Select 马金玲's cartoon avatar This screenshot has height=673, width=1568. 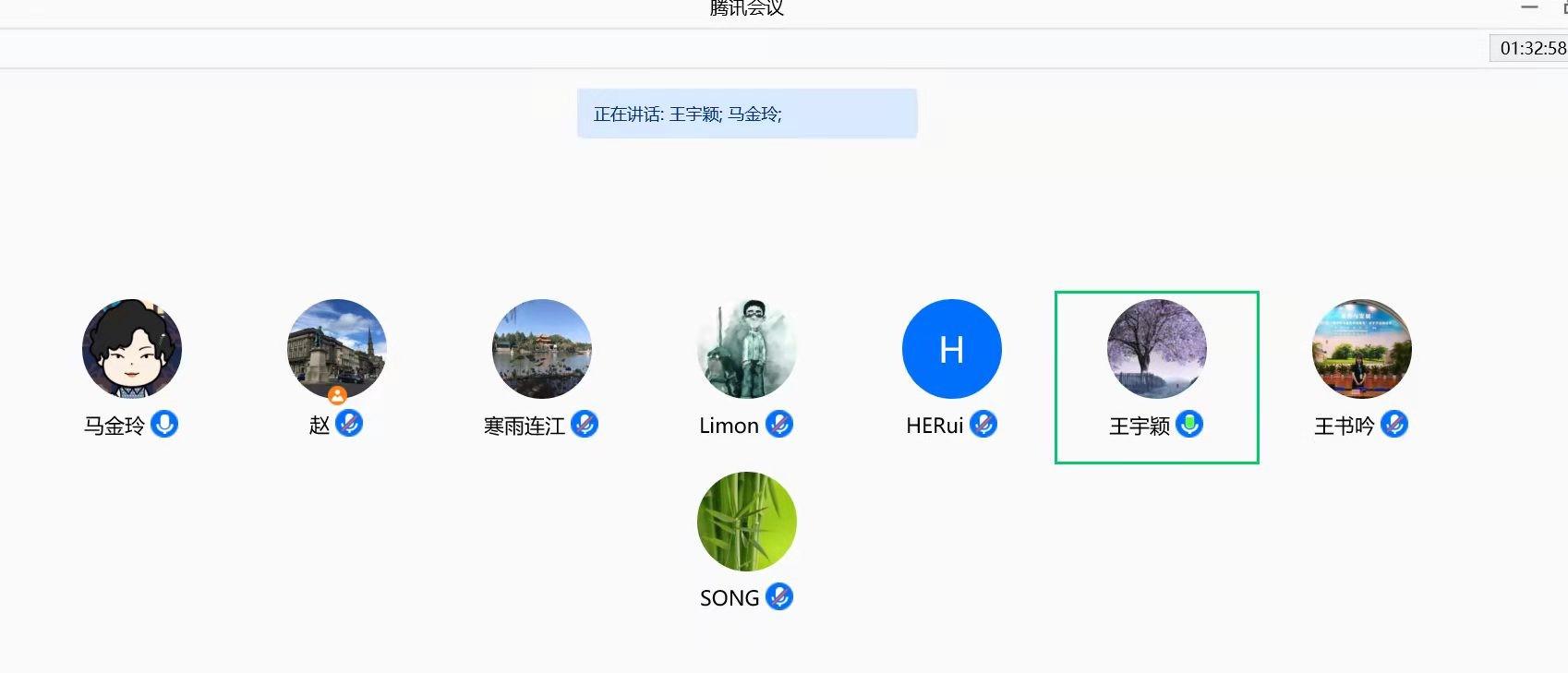tap(132, 349)
